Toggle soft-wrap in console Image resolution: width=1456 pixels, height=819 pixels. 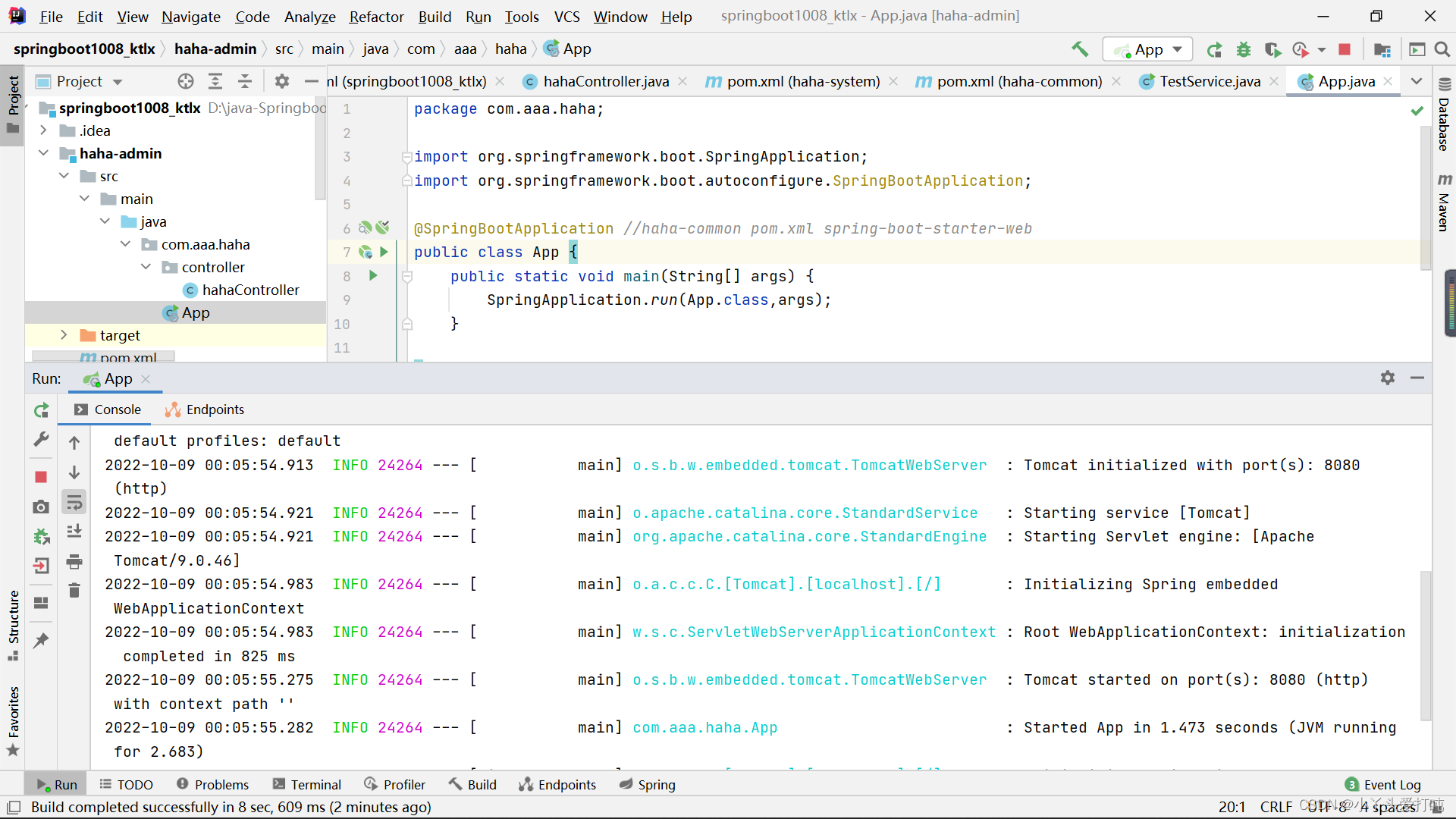point(74,502)
